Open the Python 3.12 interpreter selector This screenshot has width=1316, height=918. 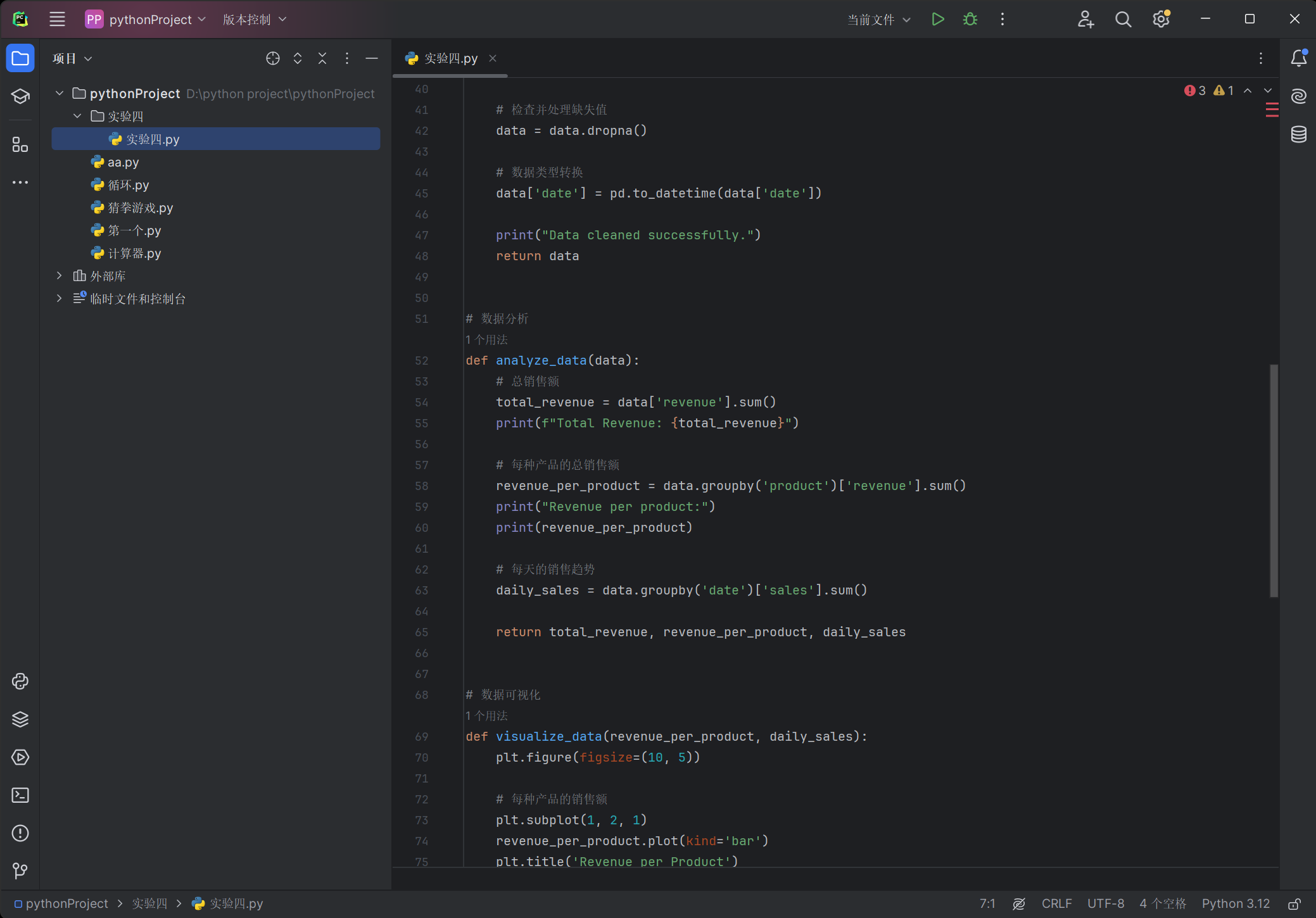pos(1236,903)
